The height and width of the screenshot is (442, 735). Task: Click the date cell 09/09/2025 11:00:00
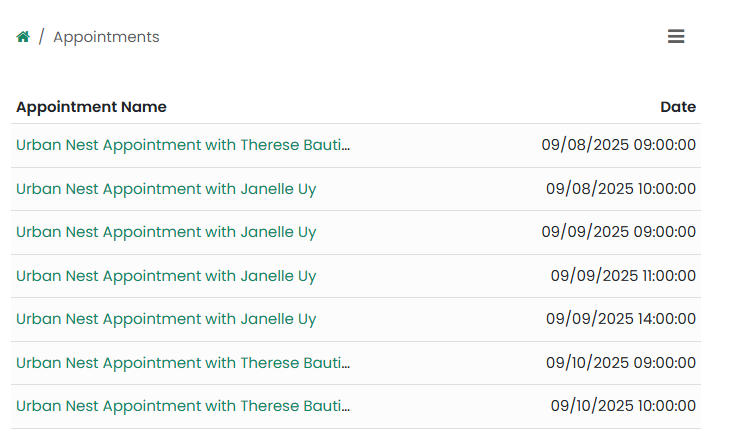click(623, 276)
